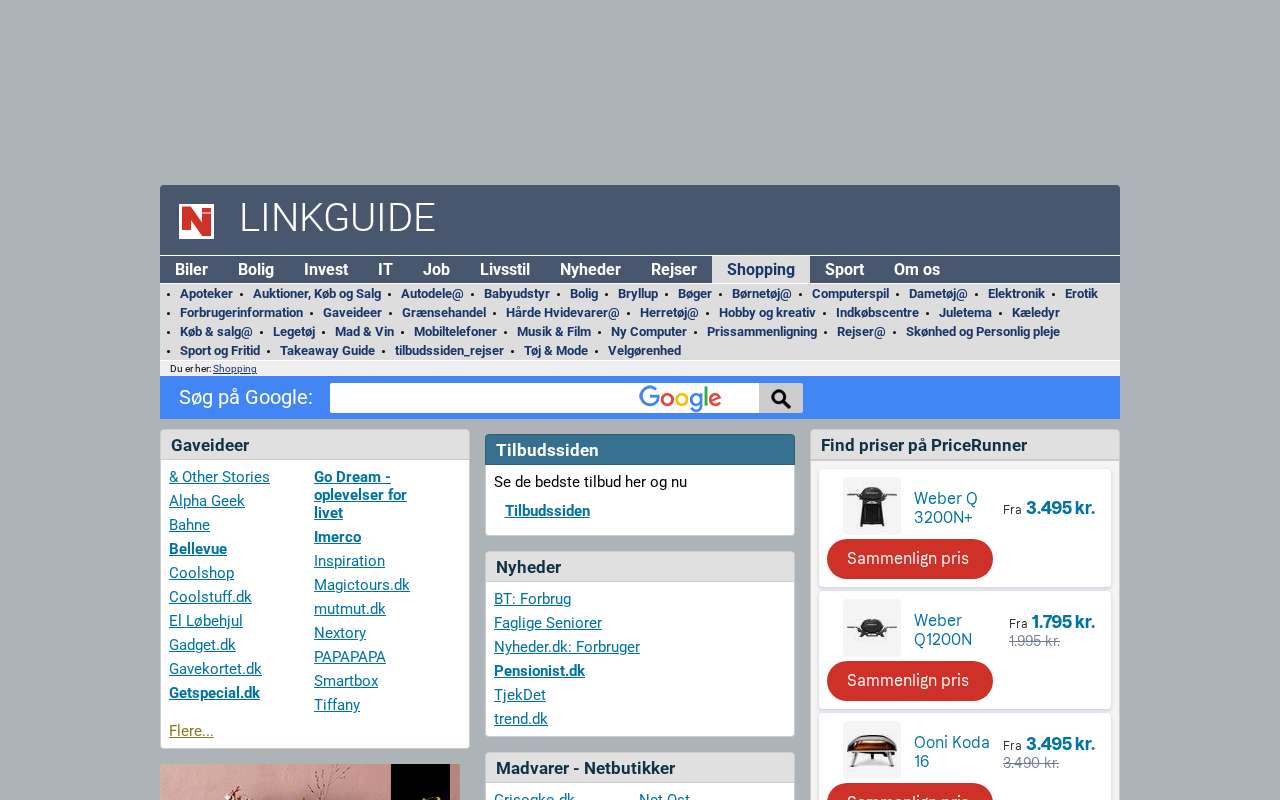Open the Tilbudssiden link

pos(547,511)
